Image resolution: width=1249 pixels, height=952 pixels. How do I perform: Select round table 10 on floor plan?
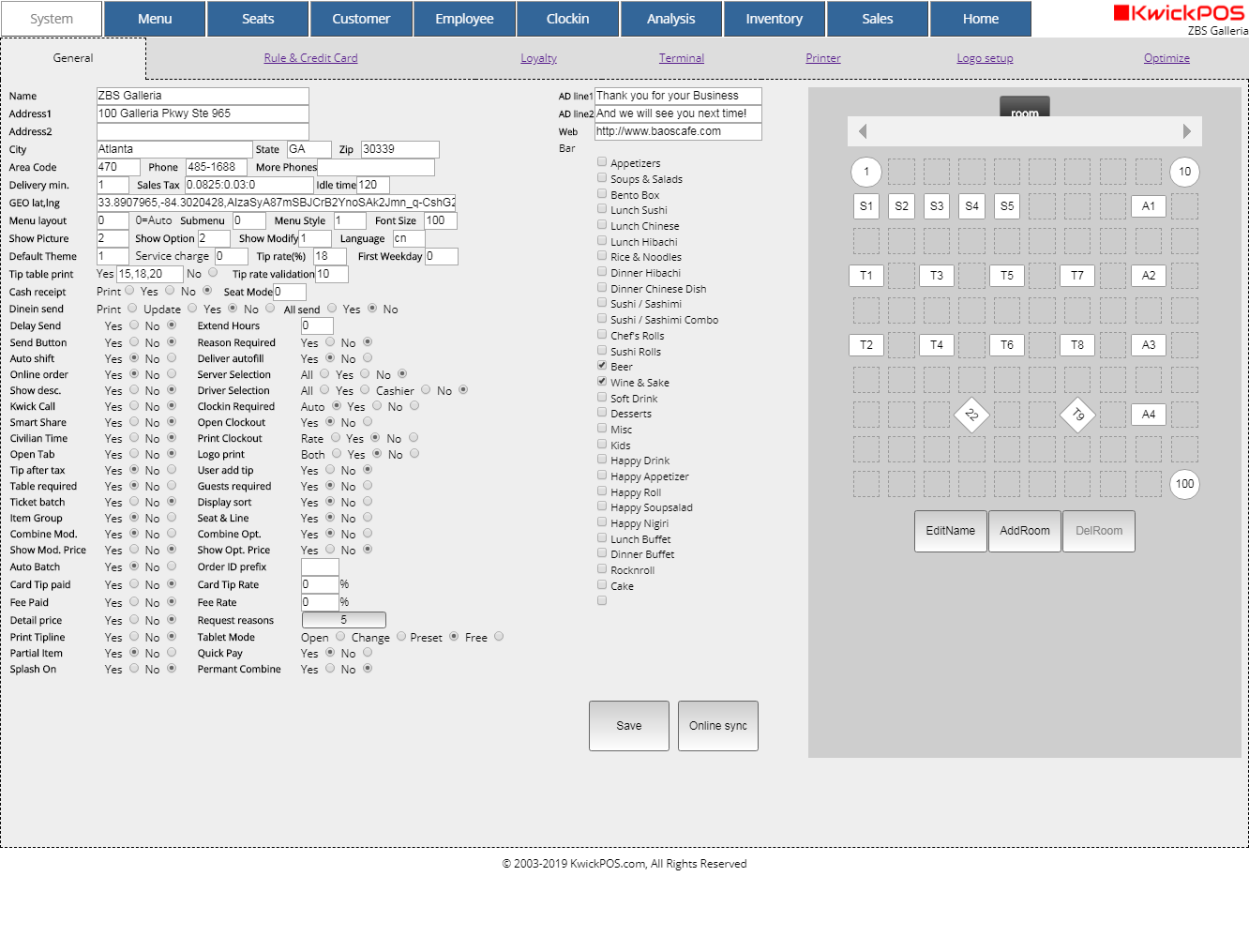click(x=1185, y=172)
